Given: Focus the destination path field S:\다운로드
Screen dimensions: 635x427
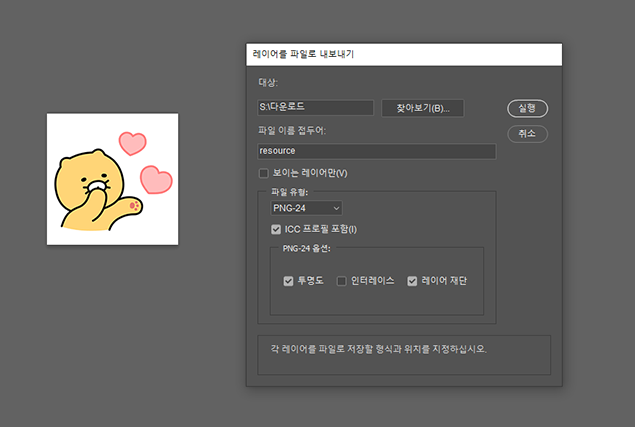Looking at the screenshot, I should [x=315, y=107].
